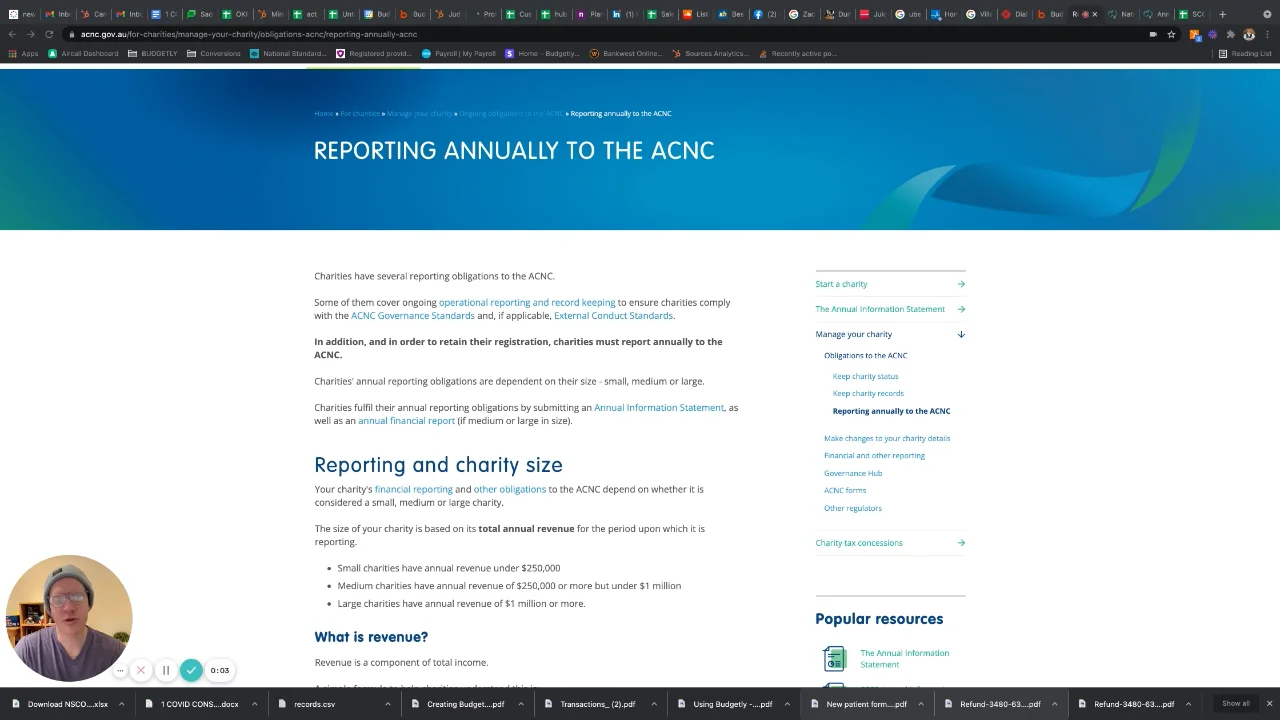1280x720 pixels.
Task: Click the webcam recording bubble
Action: click(x=69, y=618)
